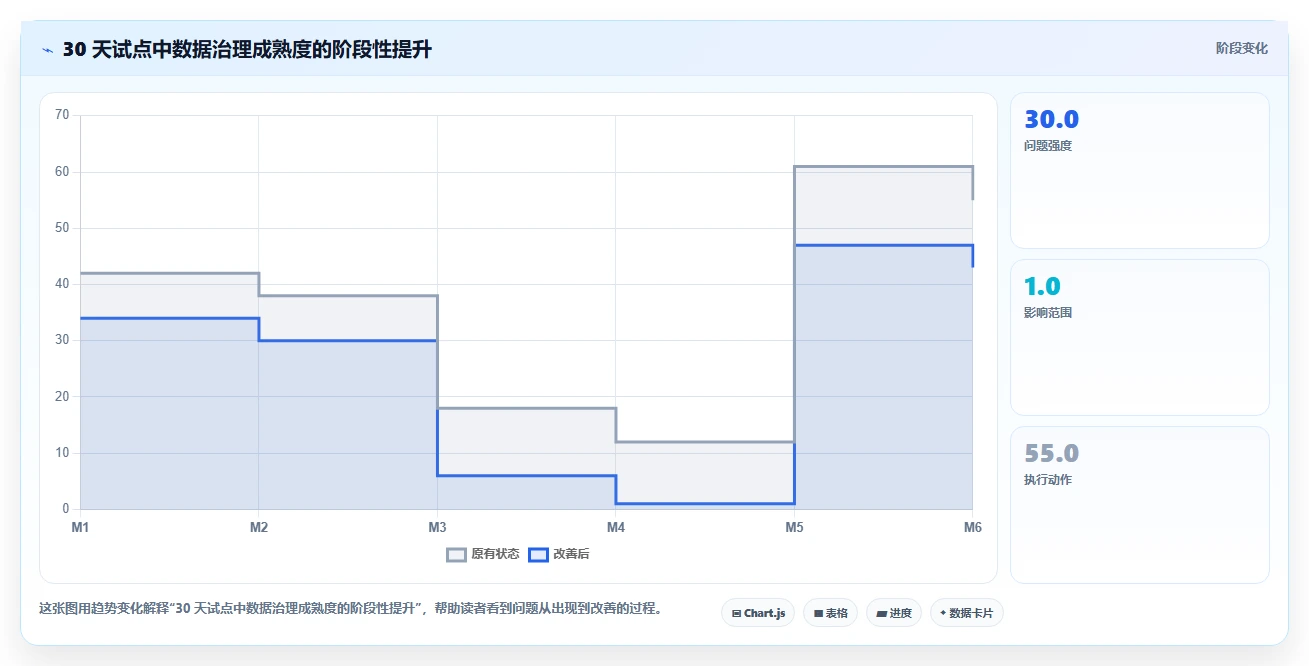Click the M4 axis label

616,527
